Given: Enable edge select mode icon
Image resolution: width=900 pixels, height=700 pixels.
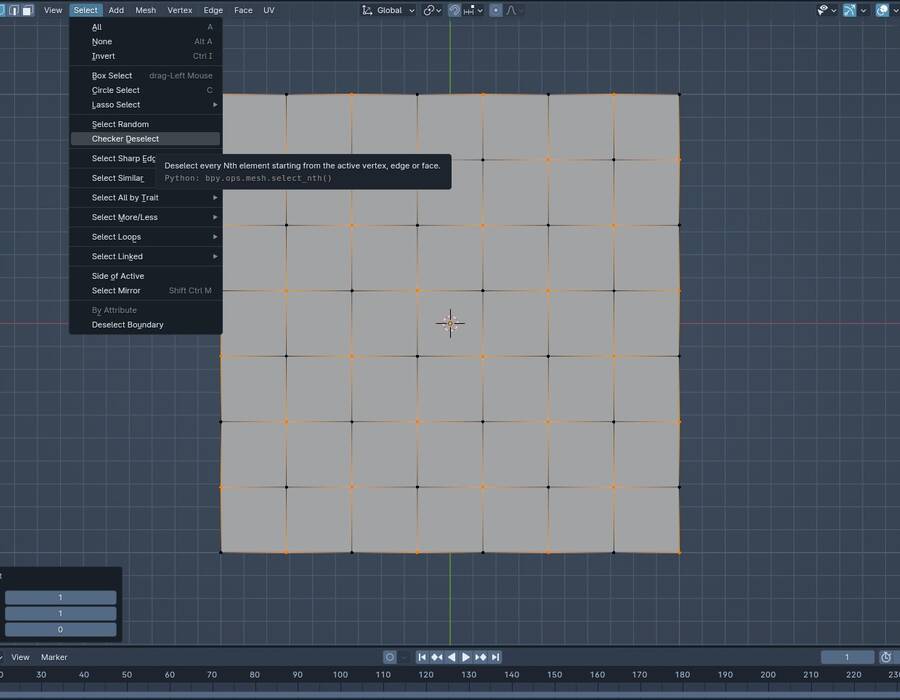Looking at the screenshot, I should (x=14, y=10).
